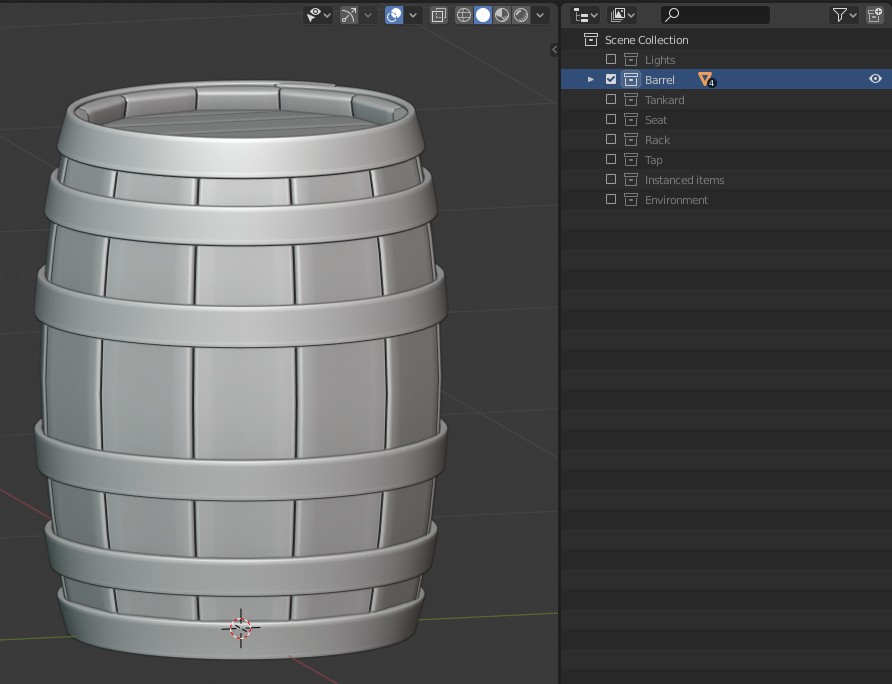Enable rendered shading mode
Viewport: 892px width, 684px height.
pyautogui.click(x=521, y=15)
